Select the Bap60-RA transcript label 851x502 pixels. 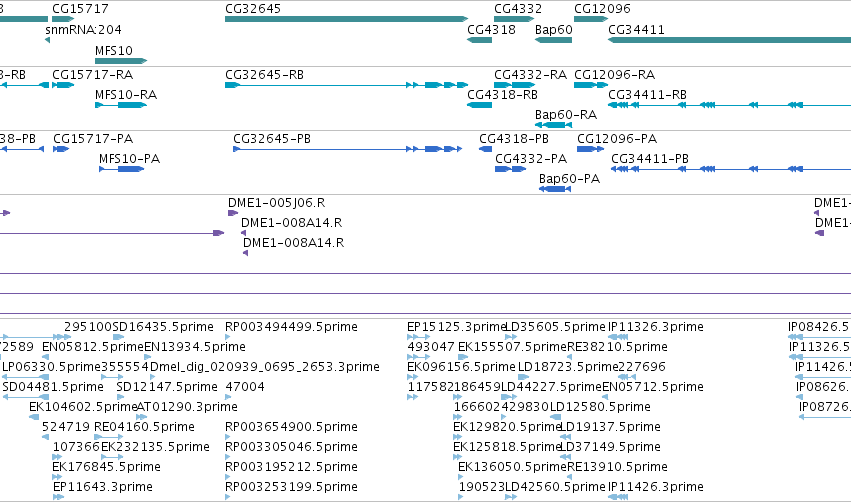(x=566, y=115)
